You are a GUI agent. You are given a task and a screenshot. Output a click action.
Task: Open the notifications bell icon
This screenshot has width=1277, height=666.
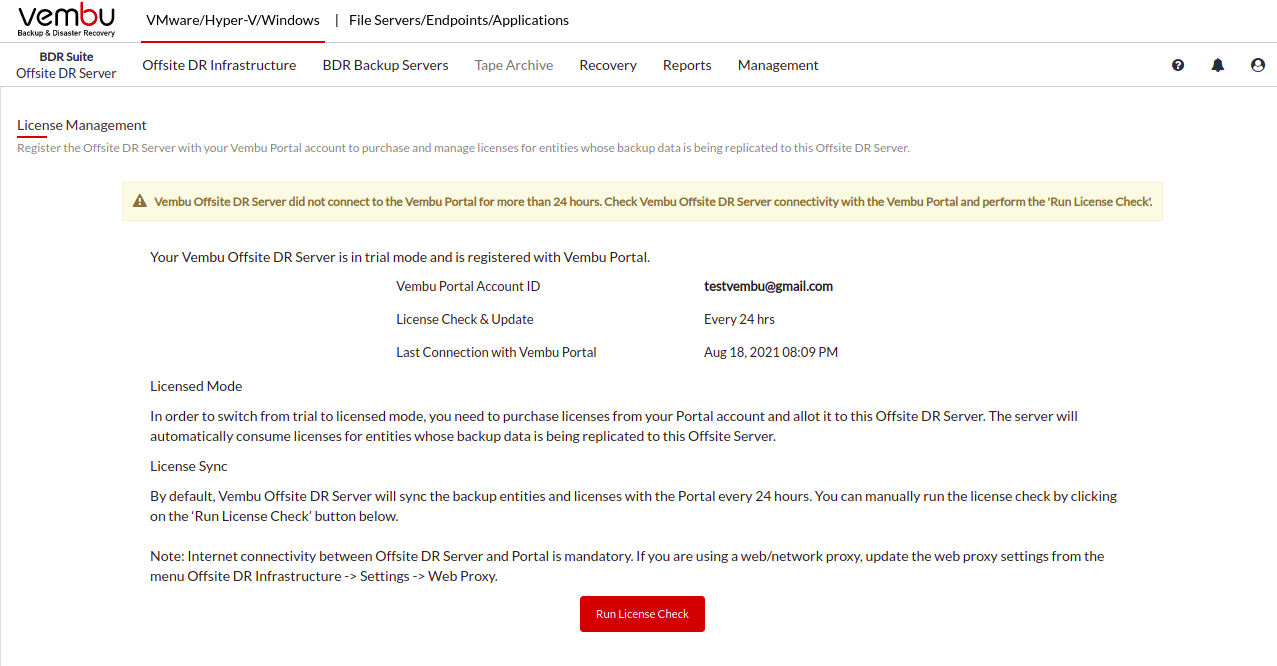[1218, 65]
